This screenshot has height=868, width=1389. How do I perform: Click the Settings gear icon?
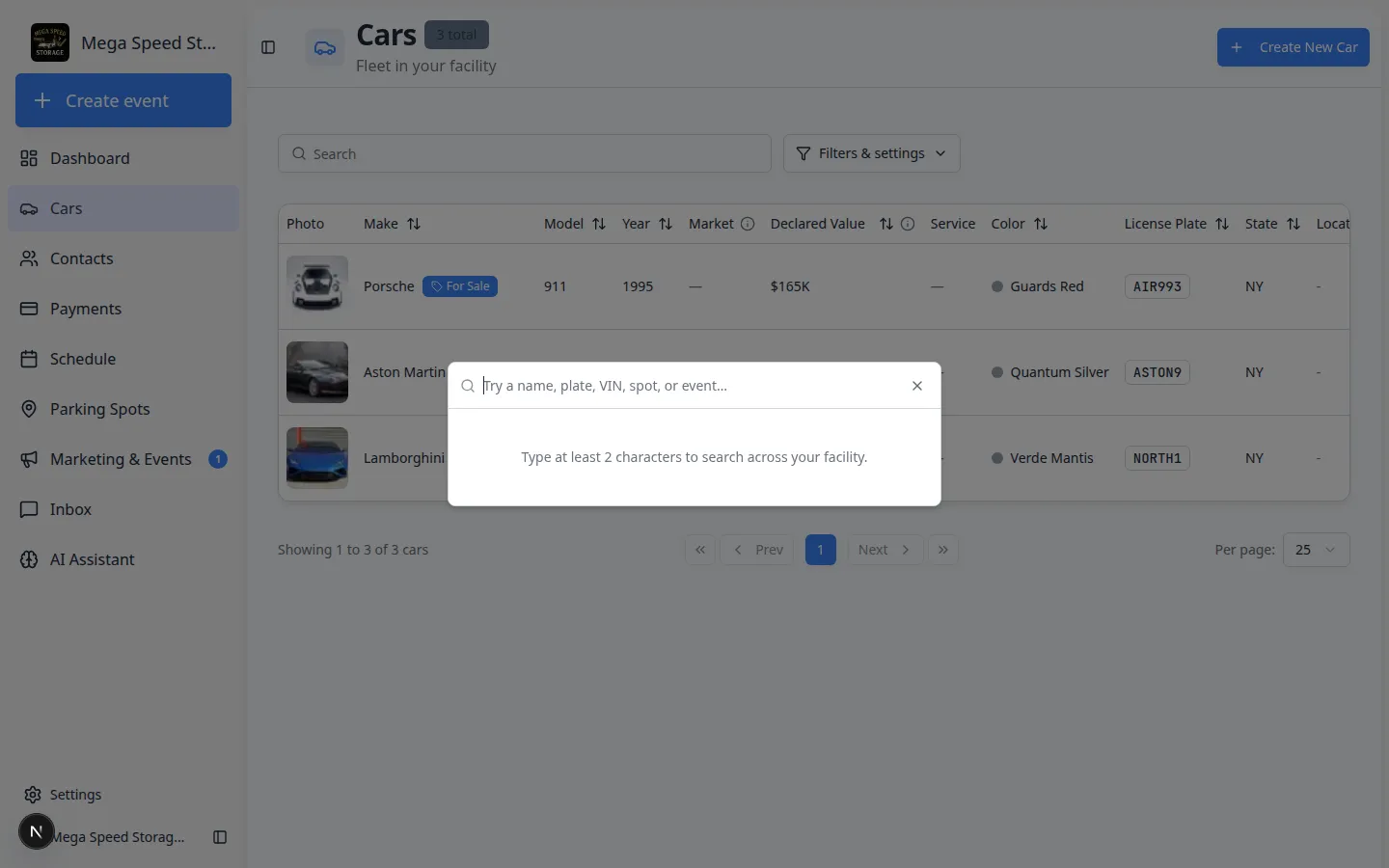pos(33,795)
